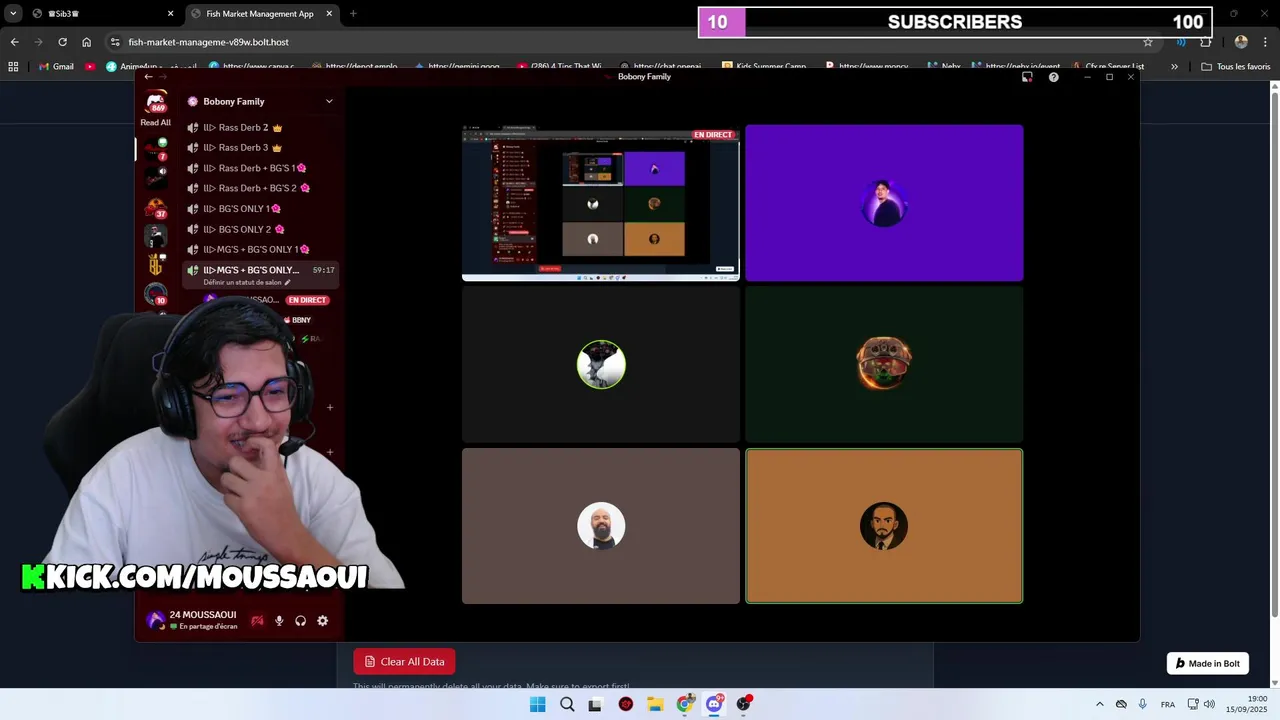Select bald bearded man participant tile
This screenshot has width=1280, height=720.
click(x=600, y=526)
